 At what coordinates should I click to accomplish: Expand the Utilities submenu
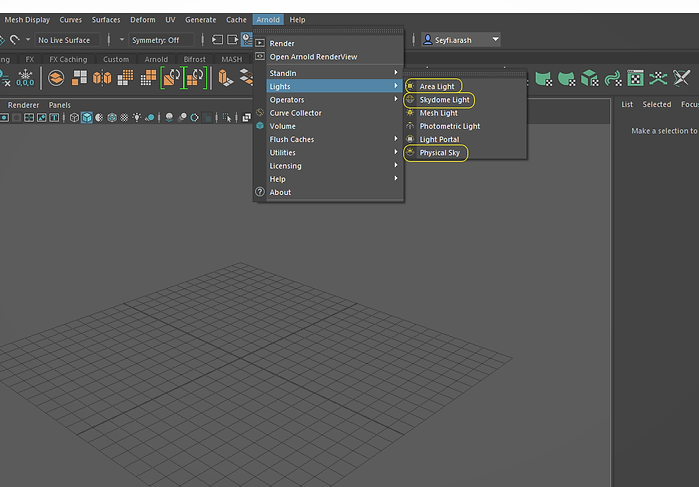(x=328, y=153)
